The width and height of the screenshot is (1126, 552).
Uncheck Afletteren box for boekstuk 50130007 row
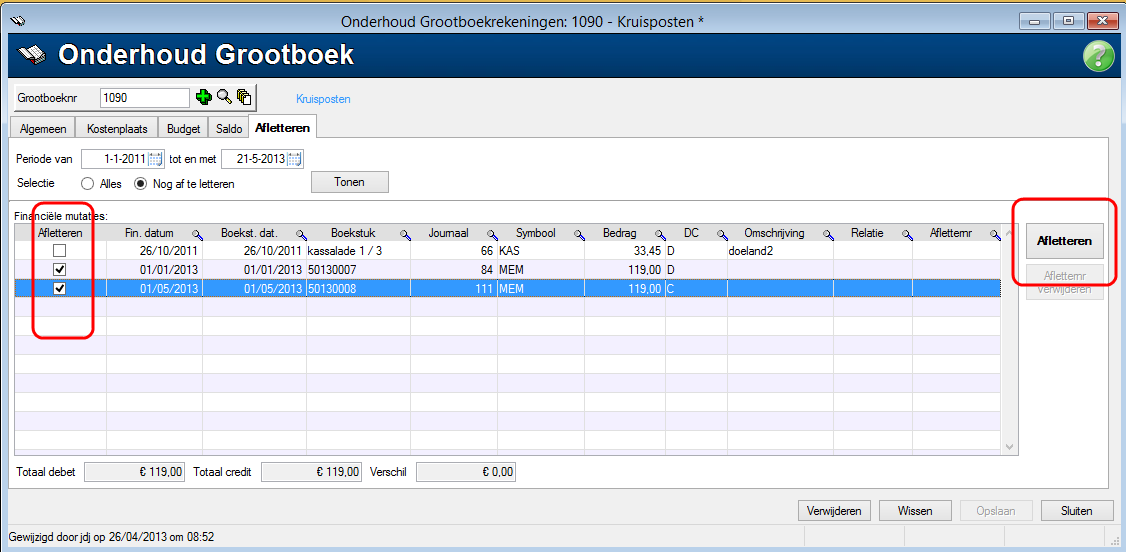[60, 269]
